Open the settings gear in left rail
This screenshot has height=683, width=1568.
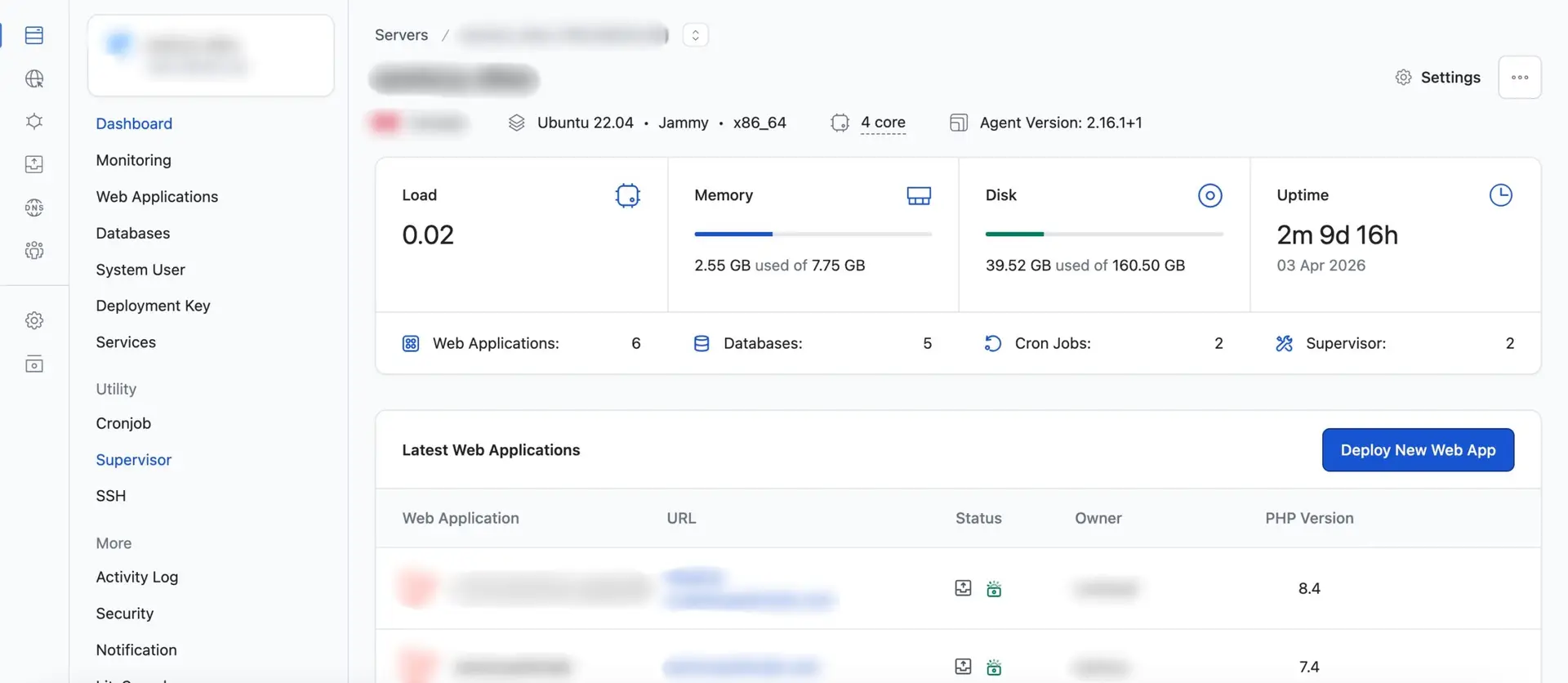point(34,321)
